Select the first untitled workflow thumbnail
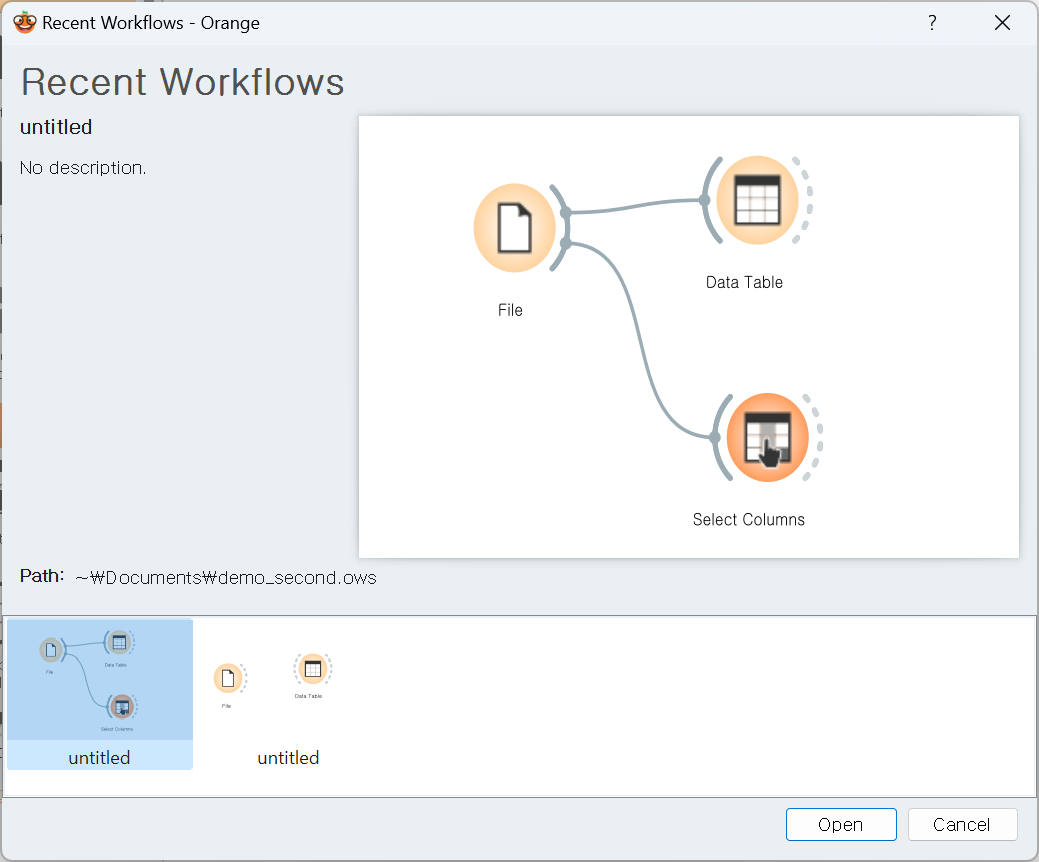The width and height of the screenshot is (1039, 862). [99, 694]
